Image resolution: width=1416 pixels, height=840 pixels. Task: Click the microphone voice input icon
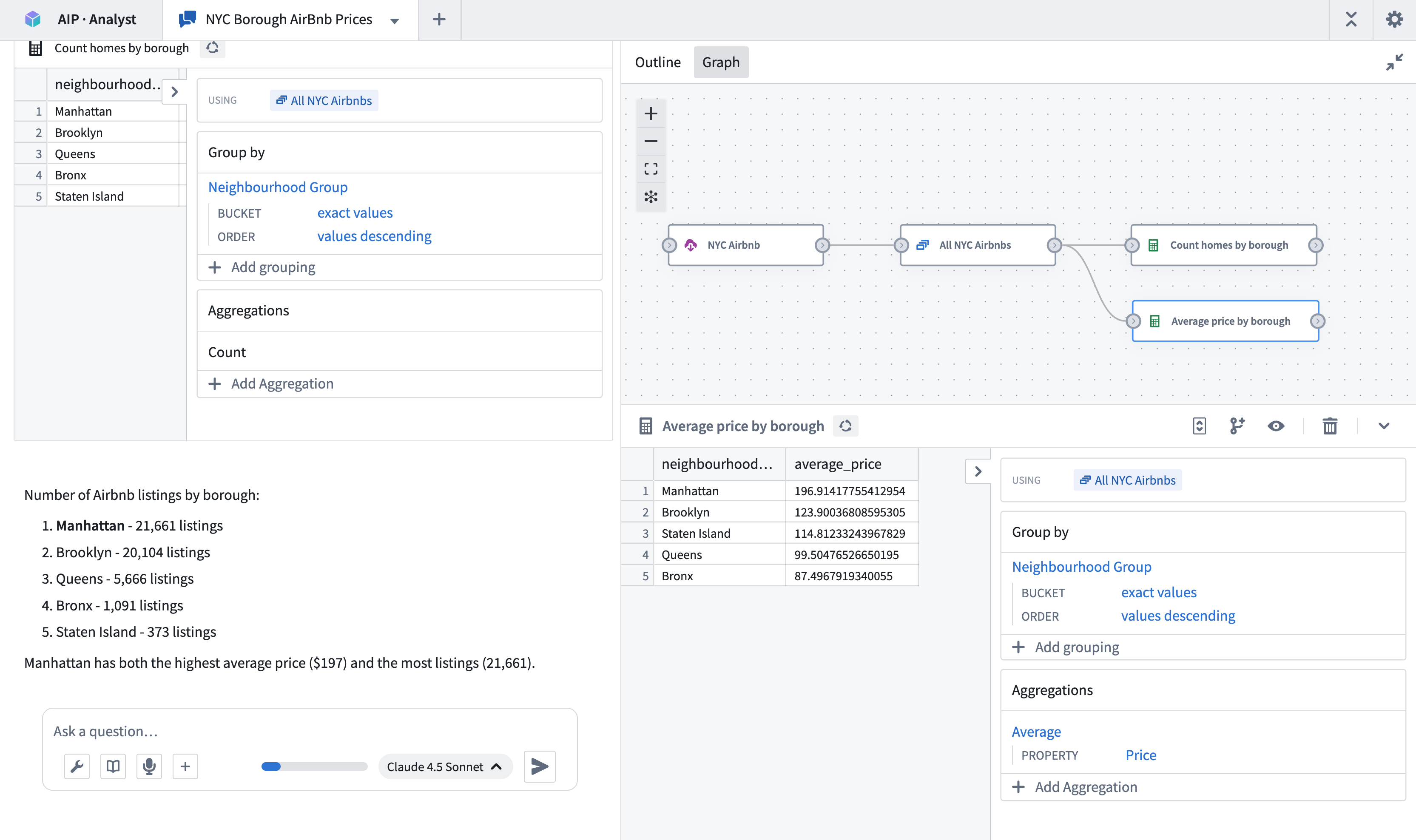click(x=149, y=766)
